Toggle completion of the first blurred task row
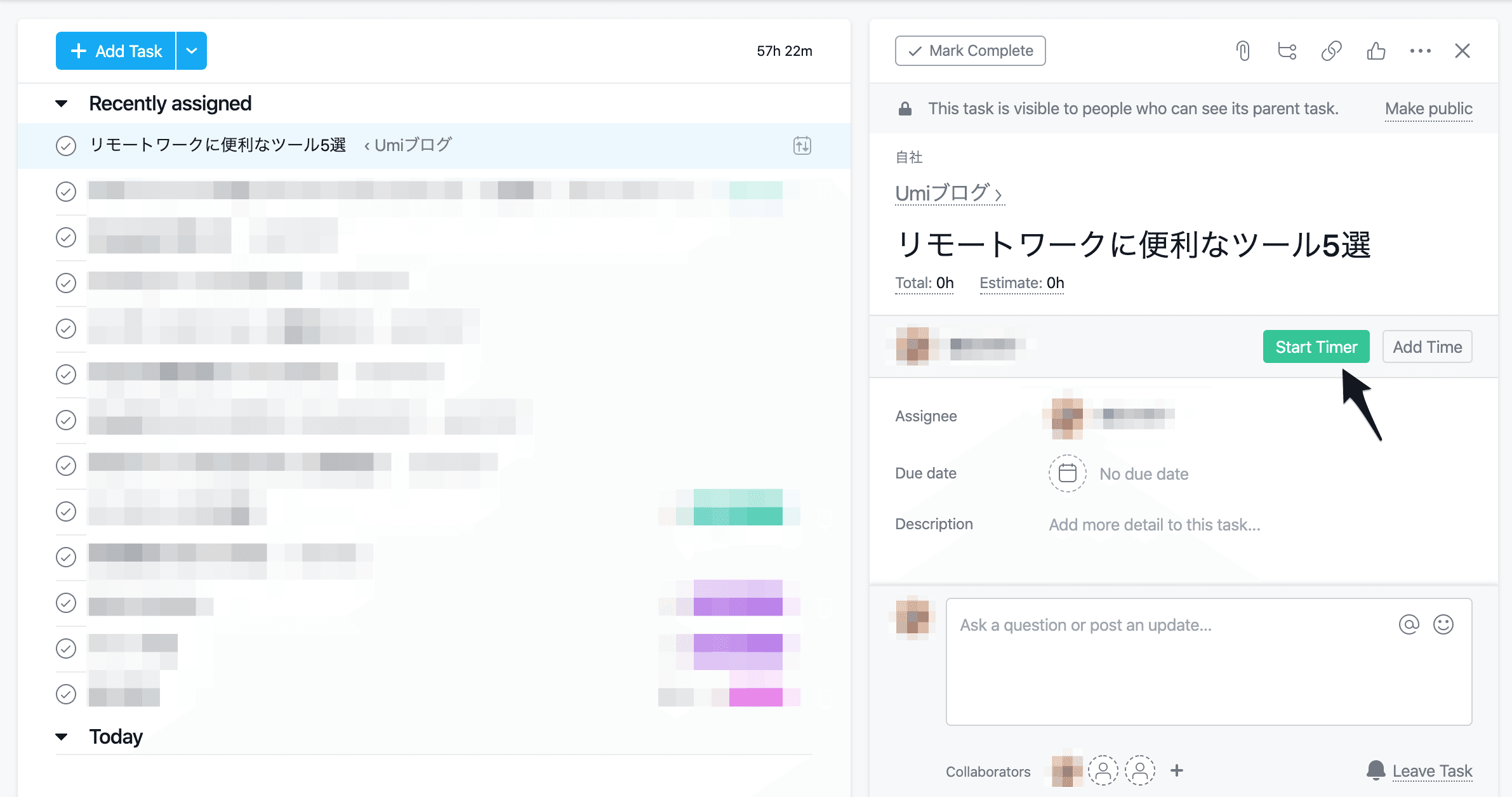The width and height of the screenshot is (1512, 797). coord(66,192)
